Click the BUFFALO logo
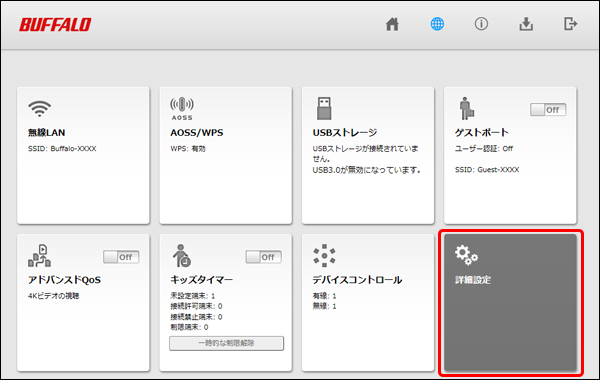The height and width of the screenshot is (380, 600). tap(55, 25)
